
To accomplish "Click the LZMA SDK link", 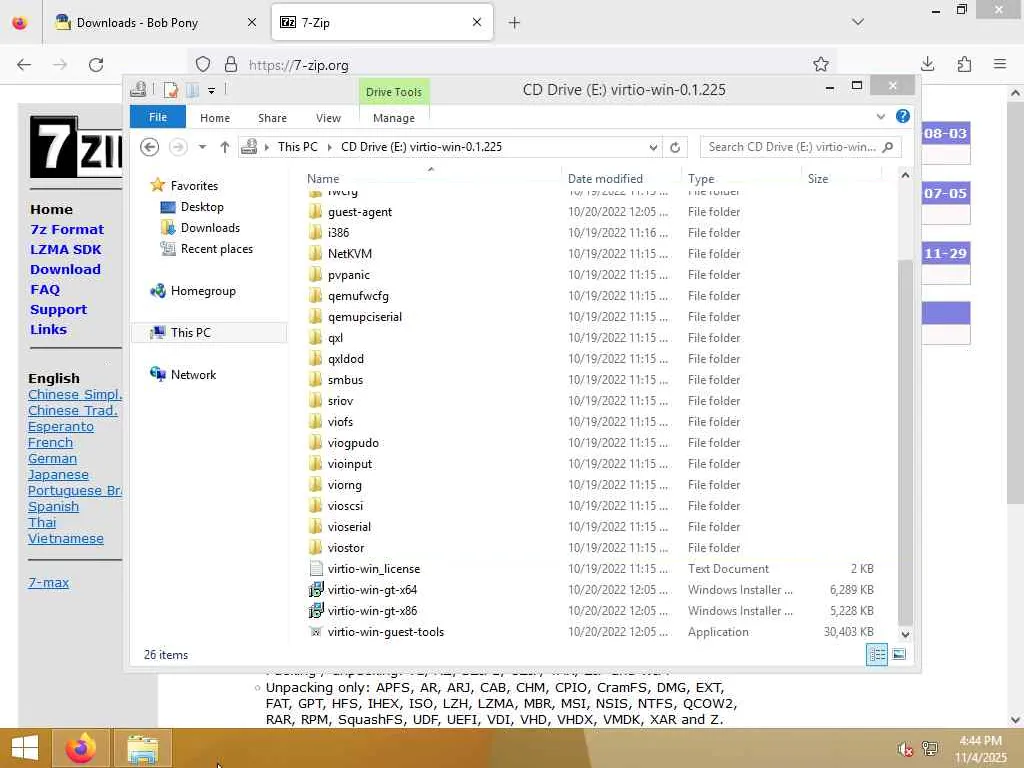I will pyautogui.click(x=66, y=249).
